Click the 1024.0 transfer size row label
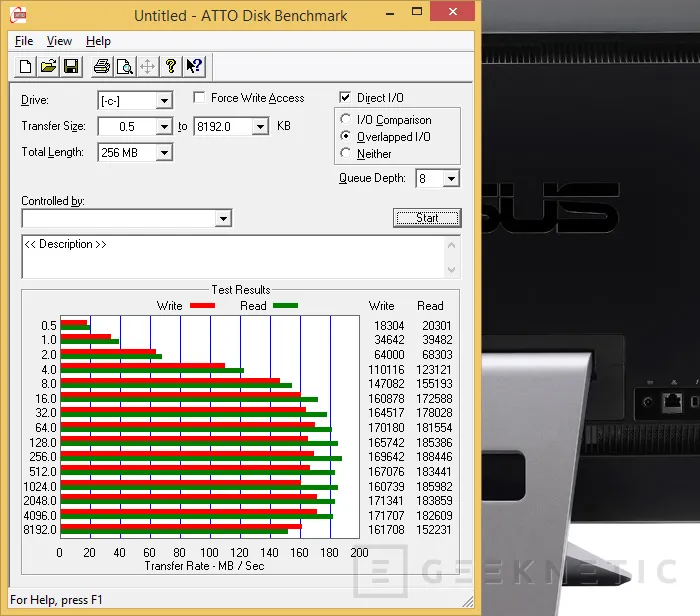 point(40,486)
